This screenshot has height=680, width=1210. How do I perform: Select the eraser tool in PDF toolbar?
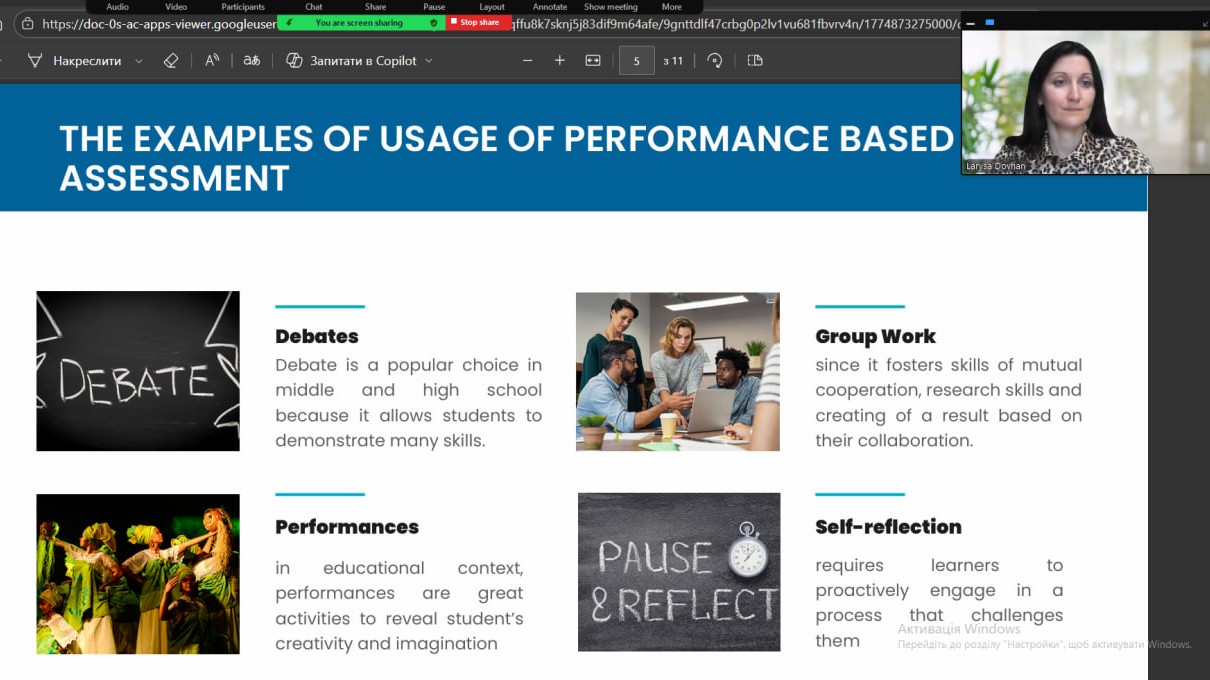click(170, 61)
